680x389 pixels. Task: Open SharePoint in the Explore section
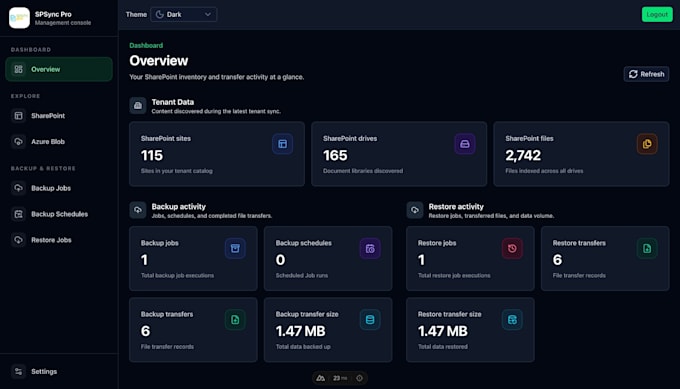[x=59, y=116]
